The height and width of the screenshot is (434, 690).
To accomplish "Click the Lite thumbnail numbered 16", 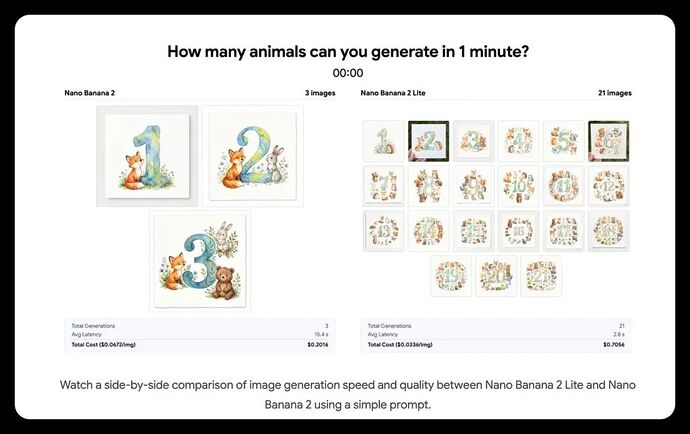I will coord(518,231).
